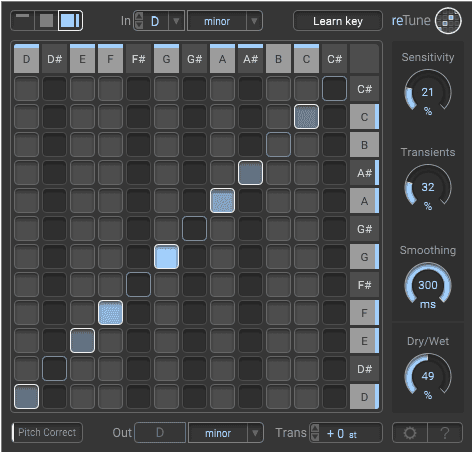Open help with the question mark icon
This screenshot has width=472, height=452.
coord(445,433)
